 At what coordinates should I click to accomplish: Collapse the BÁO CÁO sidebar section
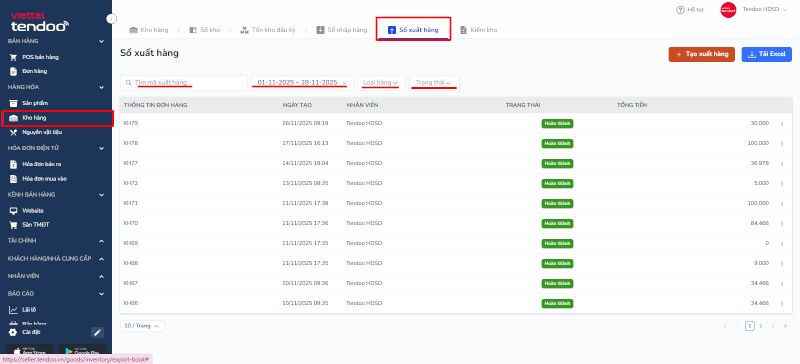pyautogui.click(x=102, y=294)
